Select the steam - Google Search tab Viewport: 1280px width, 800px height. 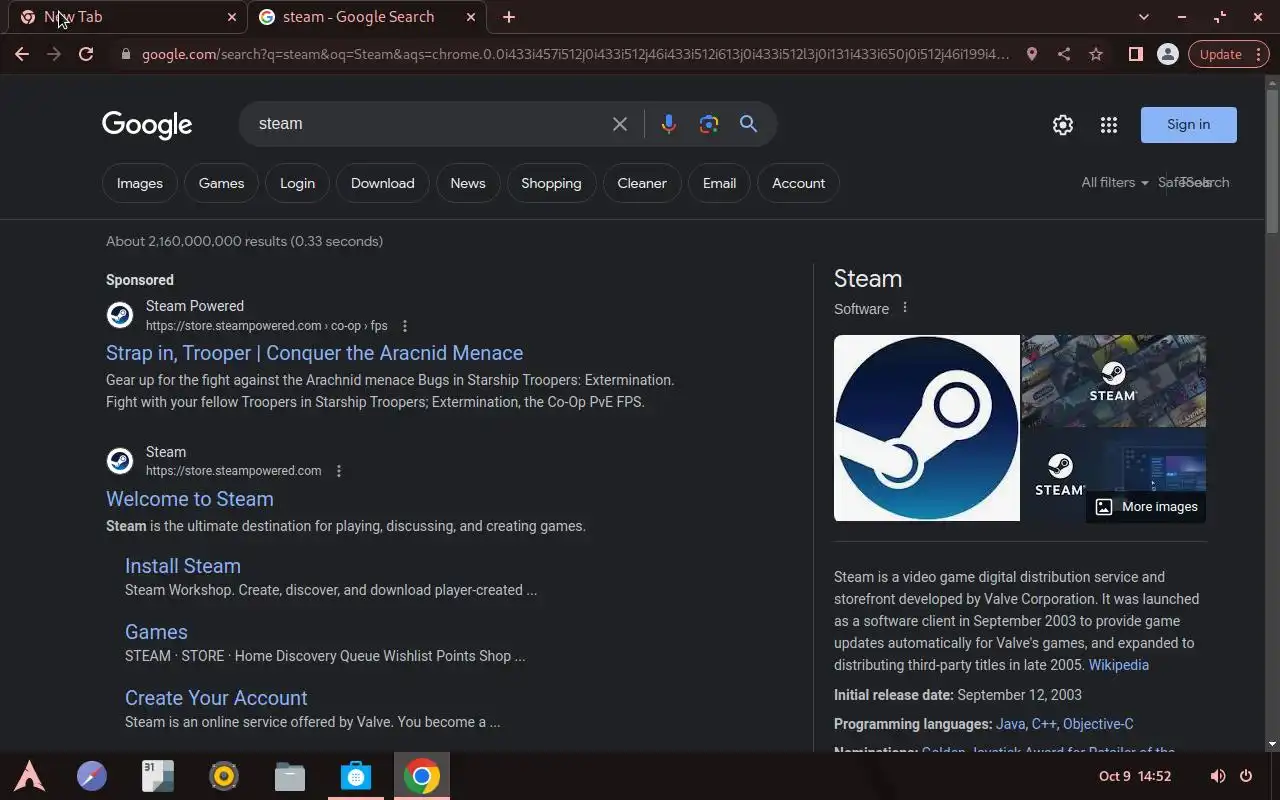(367, 17)
